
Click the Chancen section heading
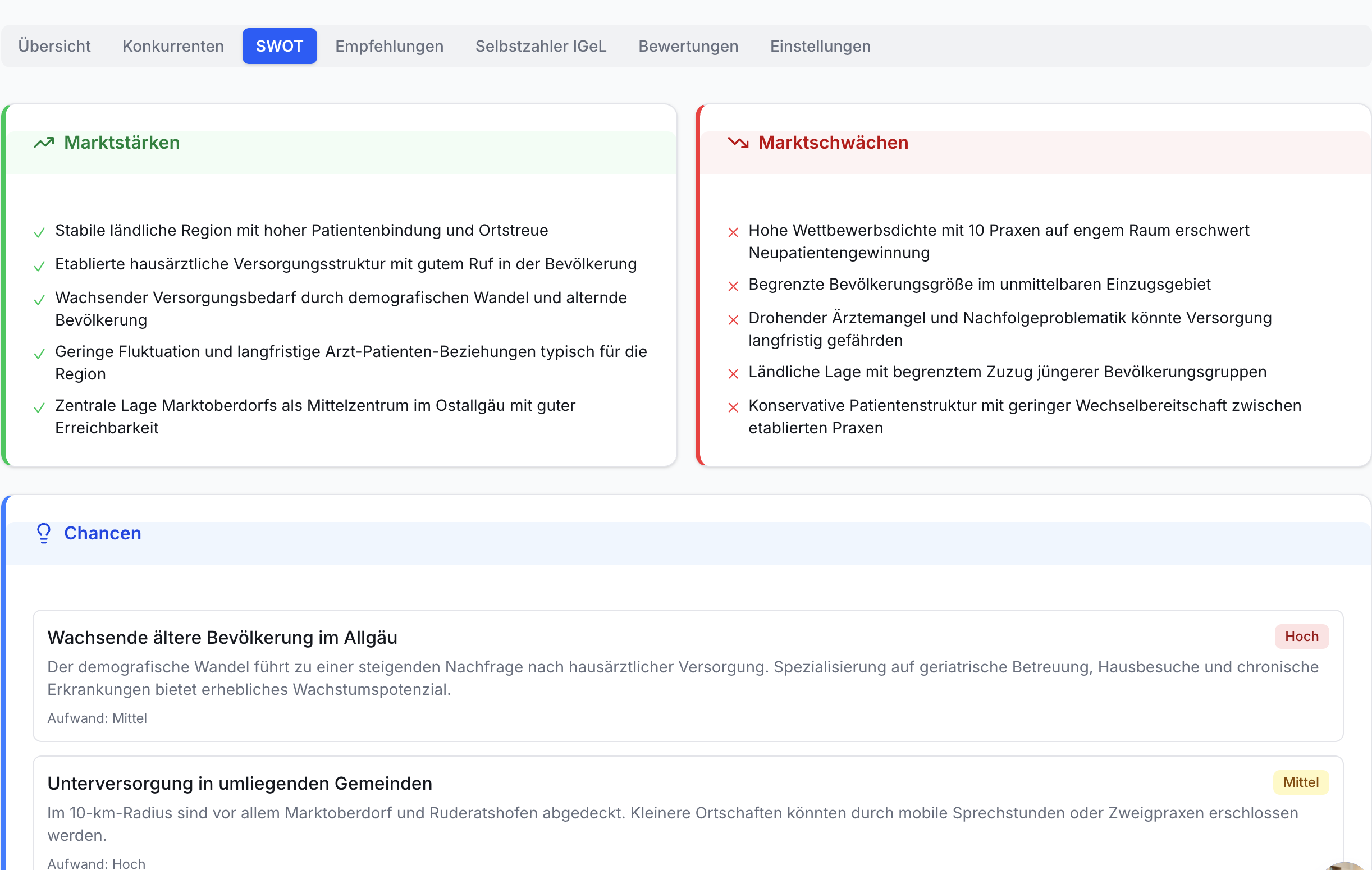pos(103,533)
